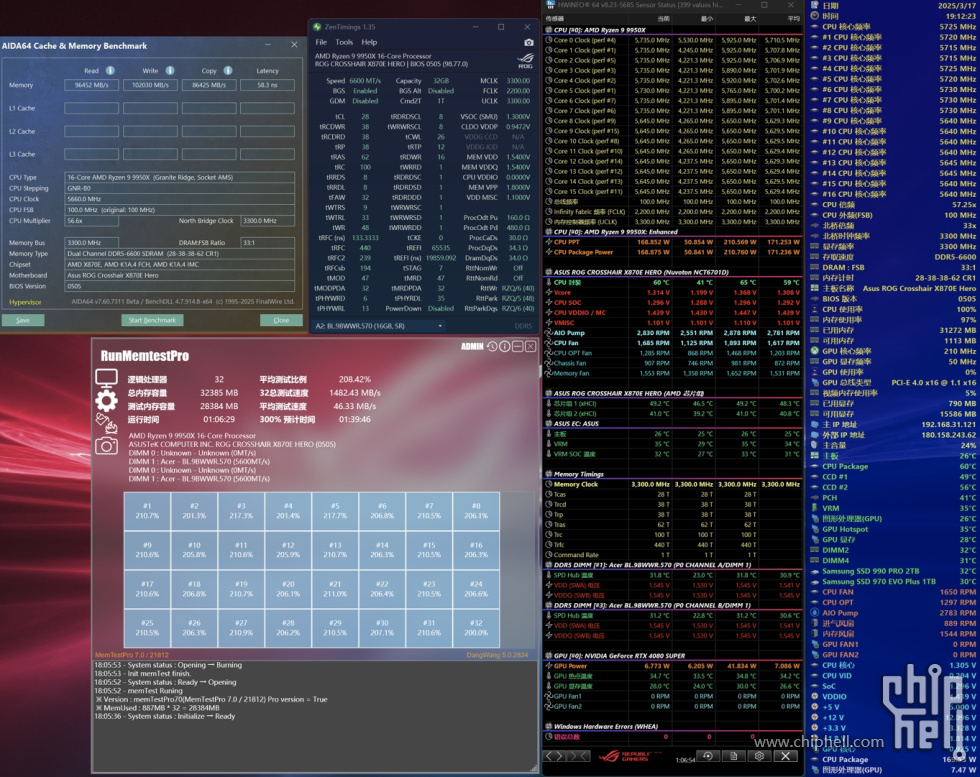The image size is (980, 777).
Task: Open RunMemtestPro history clock icon
Action: click(492, 346)
